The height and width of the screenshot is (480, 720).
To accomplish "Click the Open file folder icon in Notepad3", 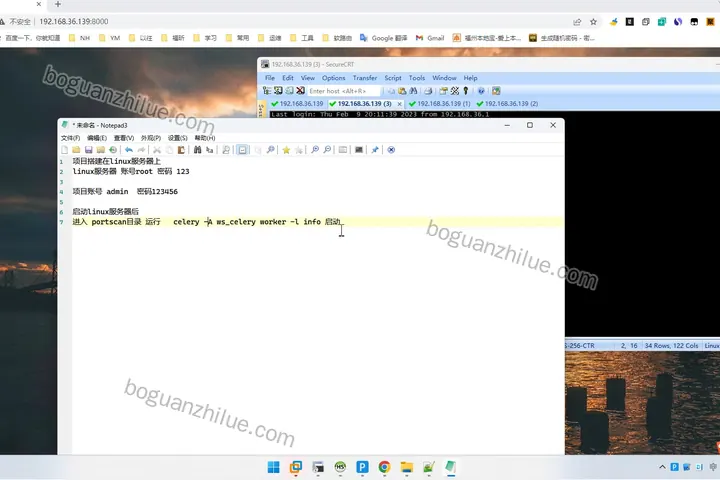I will (x=76, y=150).
